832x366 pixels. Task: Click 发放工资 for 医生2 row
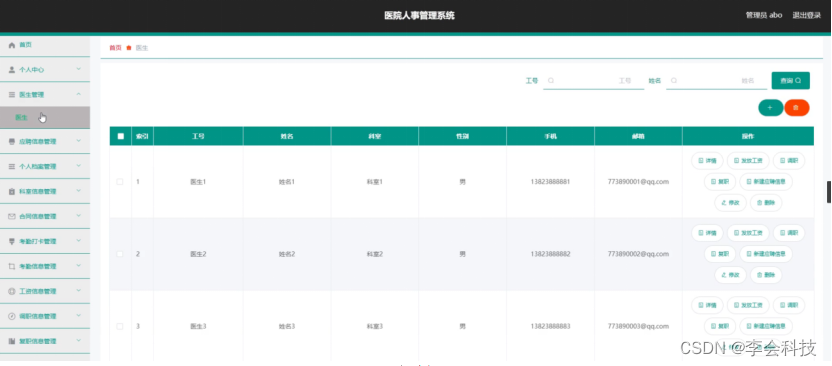point(748,232)
